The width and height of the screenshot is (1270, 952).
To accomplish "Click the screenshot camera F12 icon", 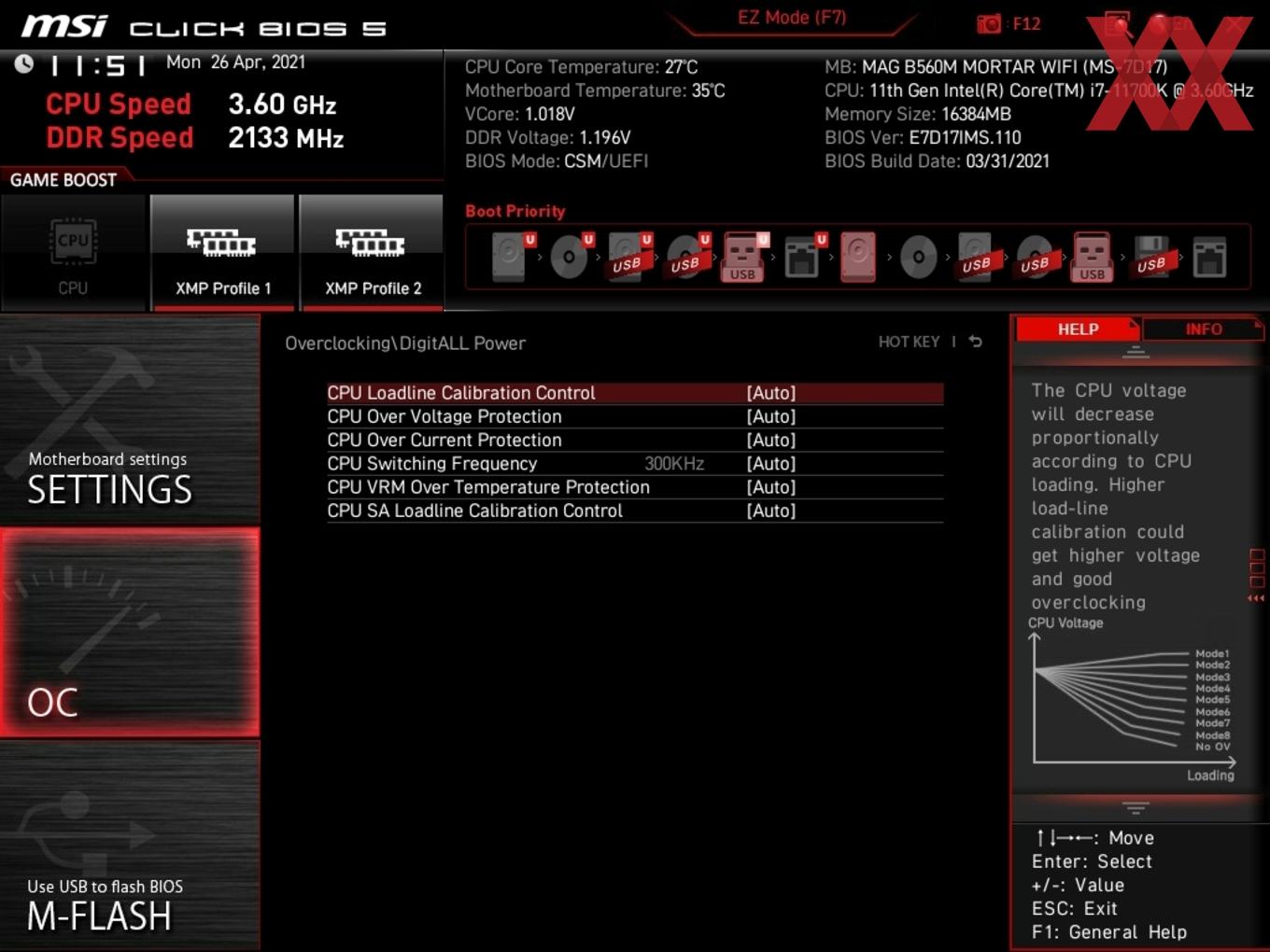I will coord(989,23).
